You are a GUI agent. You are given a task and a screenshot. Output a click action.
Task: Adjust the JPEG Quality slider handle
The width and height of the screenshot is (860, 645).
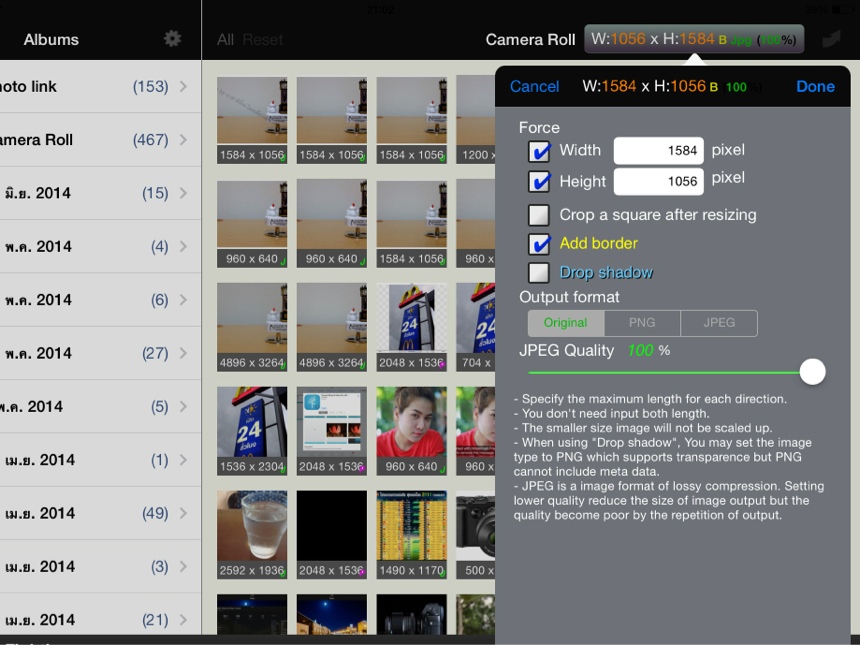[812, 372]
